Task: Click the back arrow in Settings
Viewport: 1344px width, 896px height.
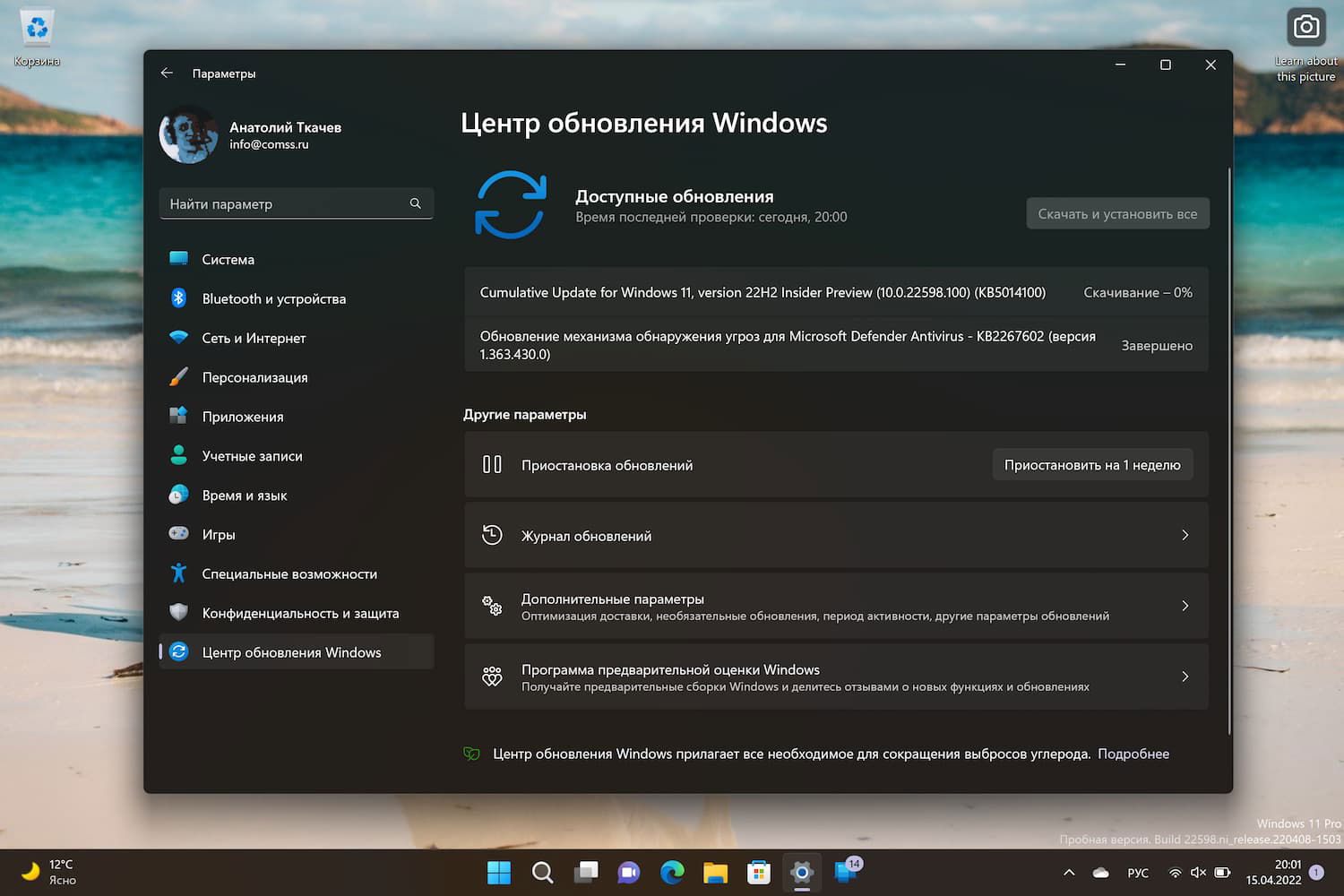Action: pos(167,73)
